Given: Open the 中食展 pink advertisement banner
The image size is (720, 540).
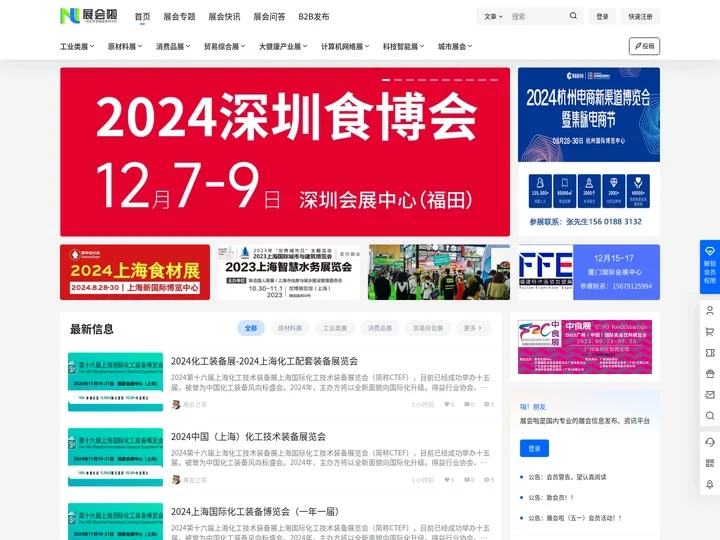Looking at the screenshot, I should 585,347.
